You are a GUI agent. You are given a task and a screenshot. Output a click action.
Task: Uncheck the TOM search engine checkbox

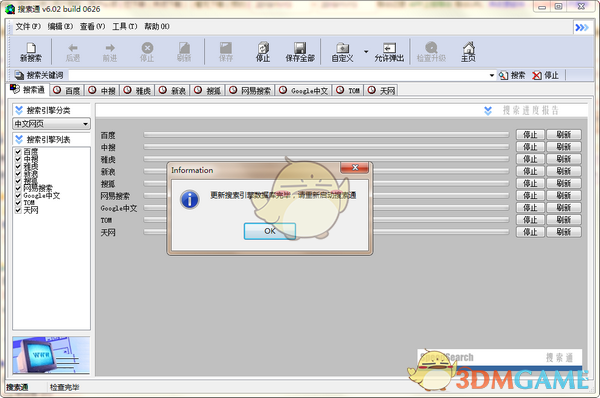click(18, 202)
